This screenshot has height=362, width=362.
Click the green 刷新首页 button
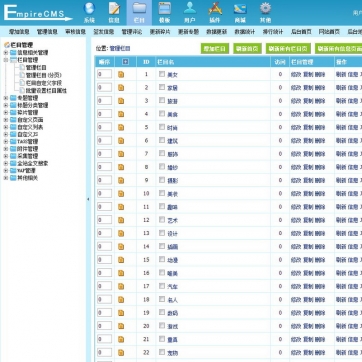[247, 48]
